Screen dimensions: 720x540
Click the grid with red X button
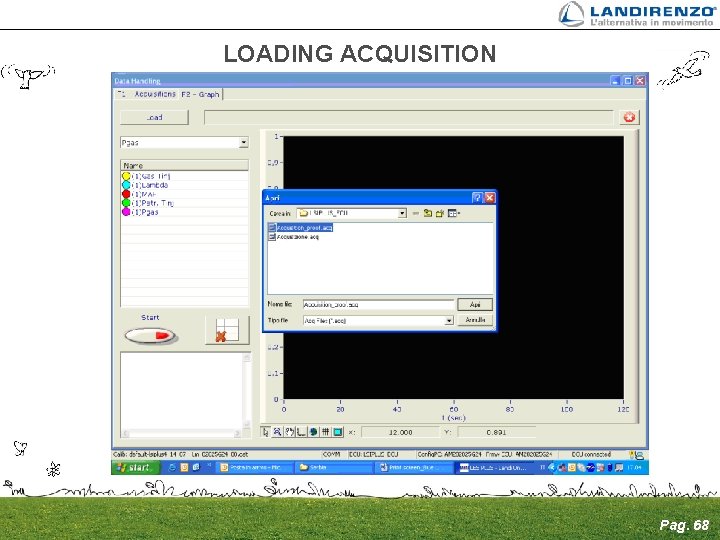point(227,330)
